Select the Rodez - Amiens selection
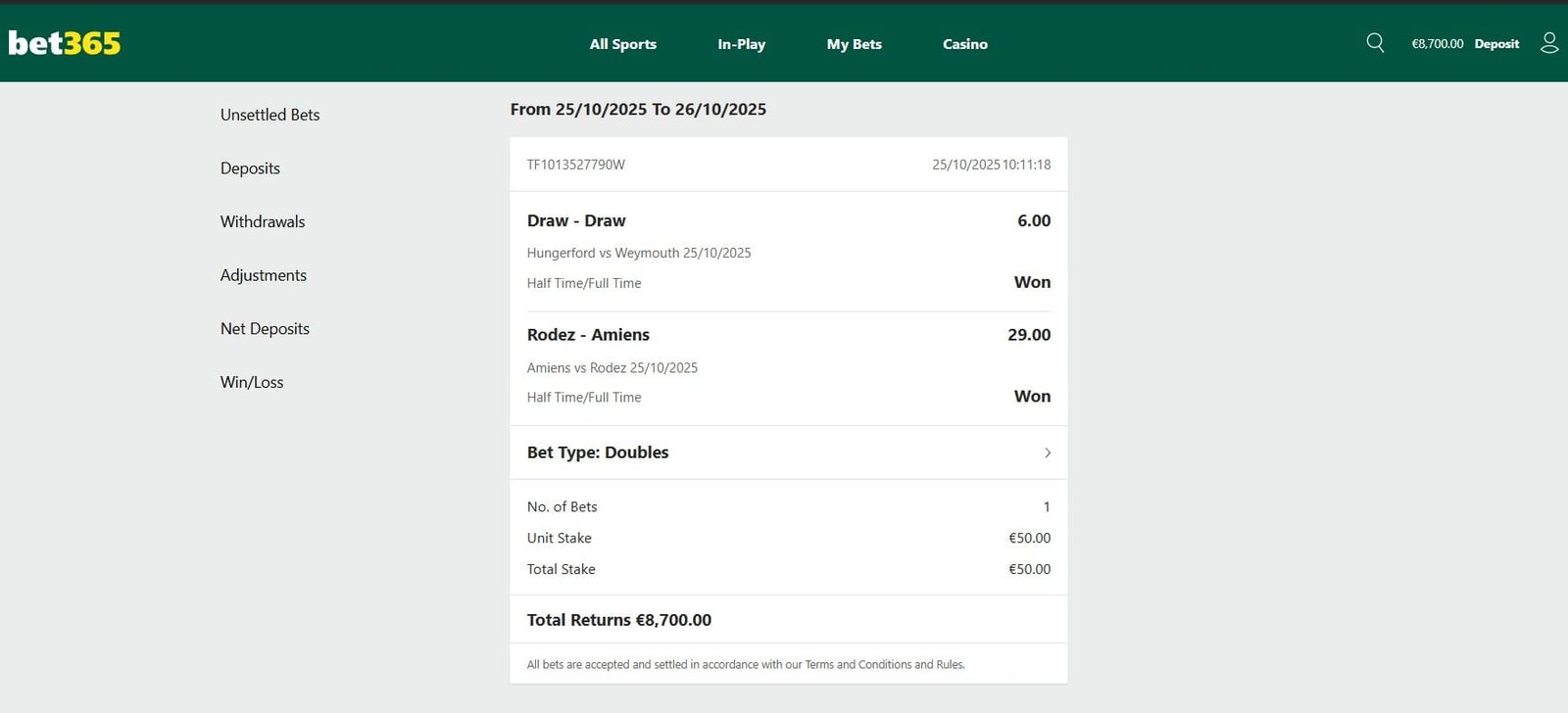This screenshot has height=713, width=1568. pos(588,335)
